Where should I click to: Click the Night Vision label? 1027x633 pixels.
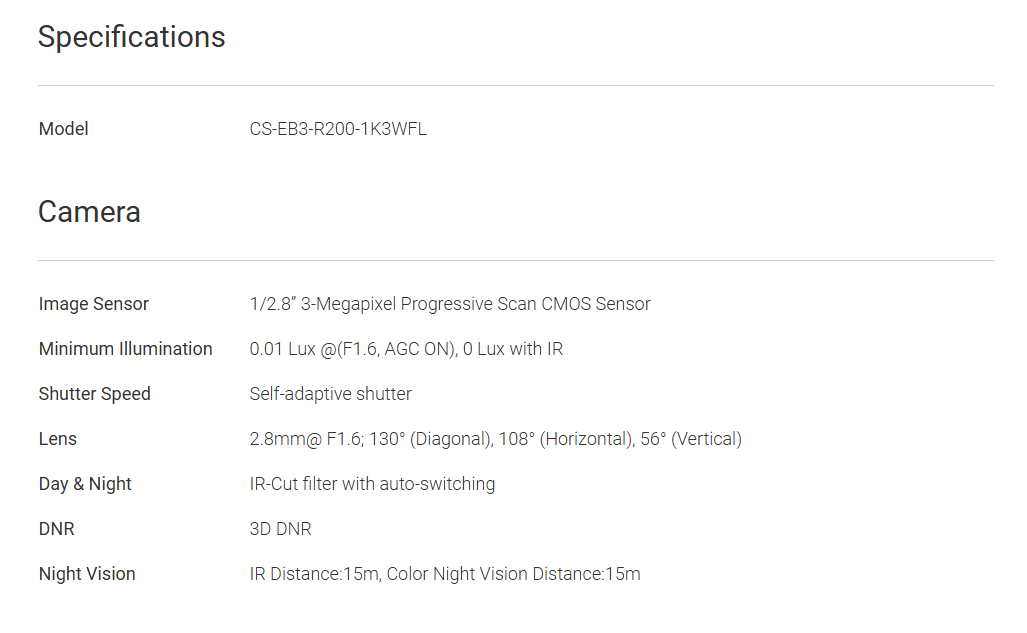pyautogui.click(x=87, y=574)
